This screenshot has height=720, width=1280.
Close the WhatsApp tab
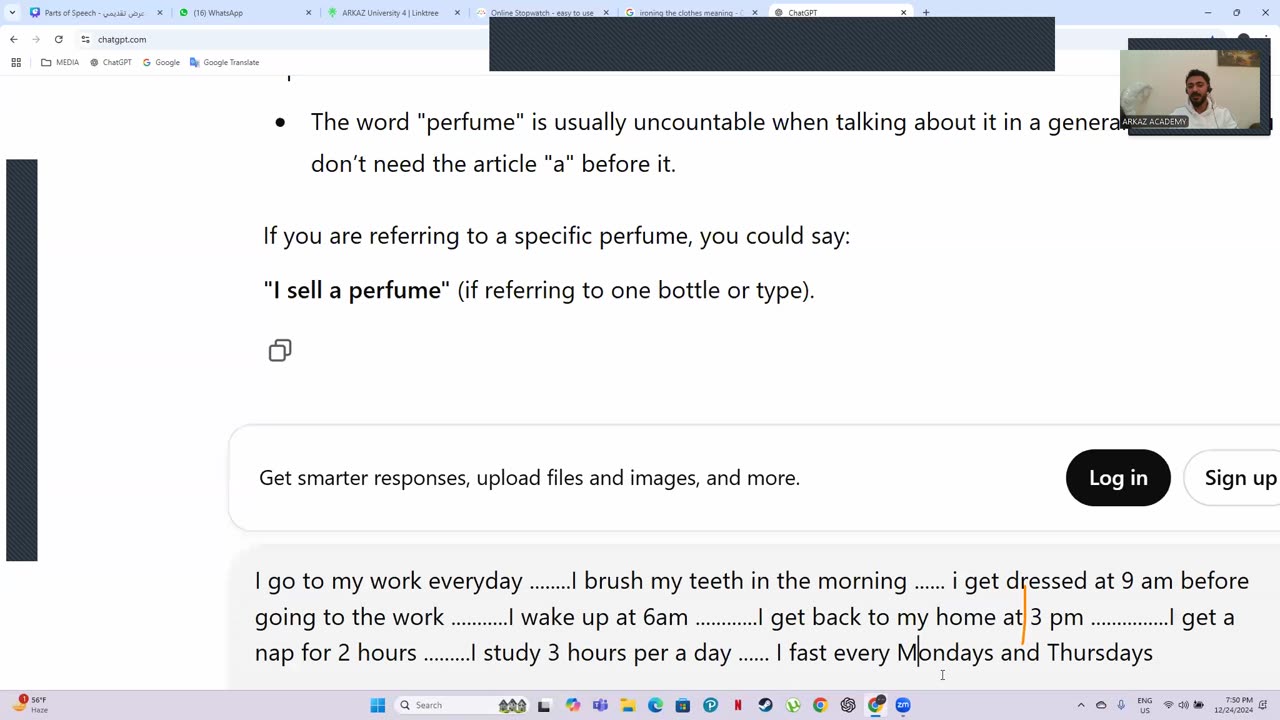pos(308,13)
